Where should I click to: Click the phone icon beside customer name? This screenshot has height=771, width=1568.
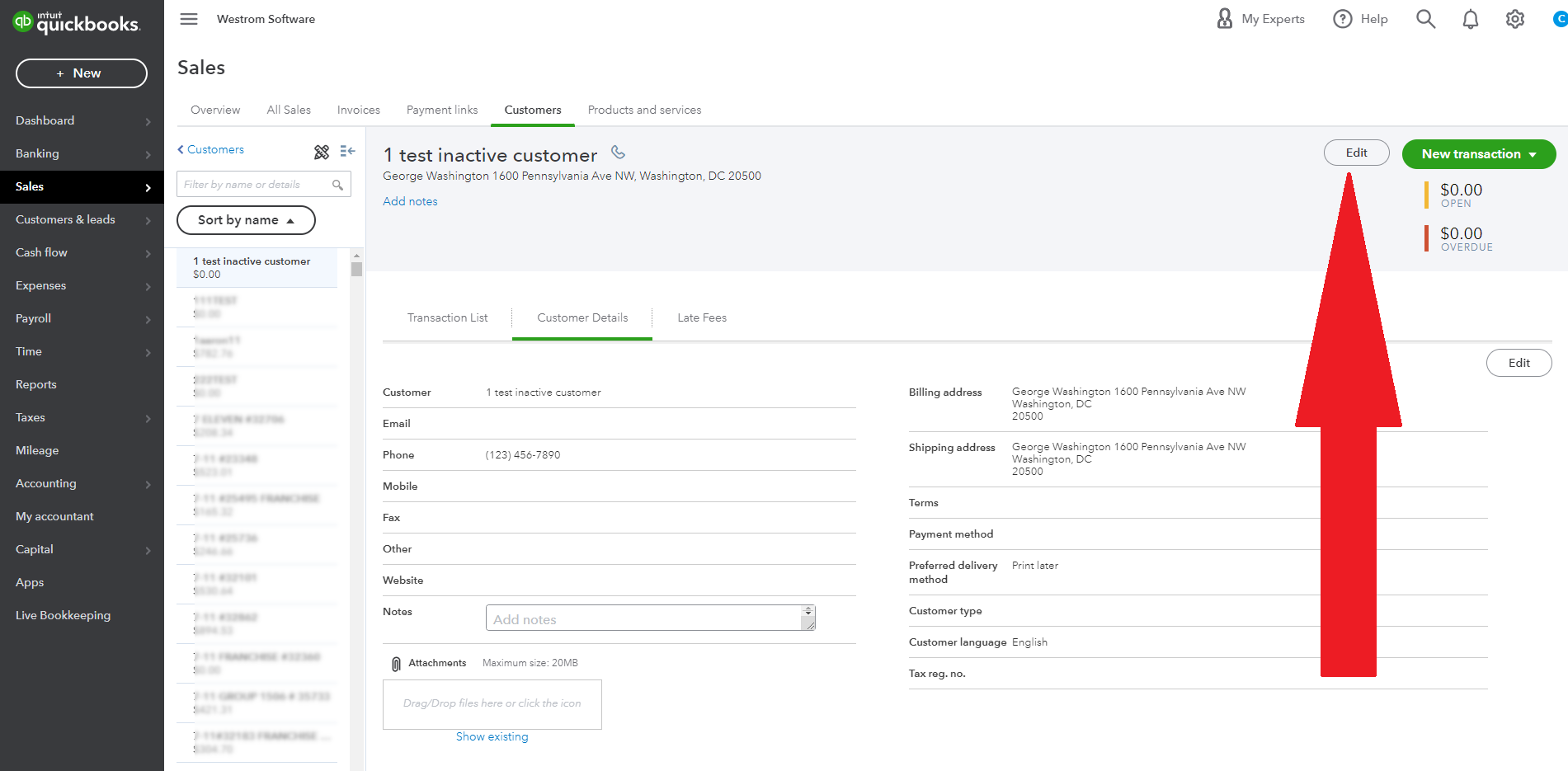point(618,153)
